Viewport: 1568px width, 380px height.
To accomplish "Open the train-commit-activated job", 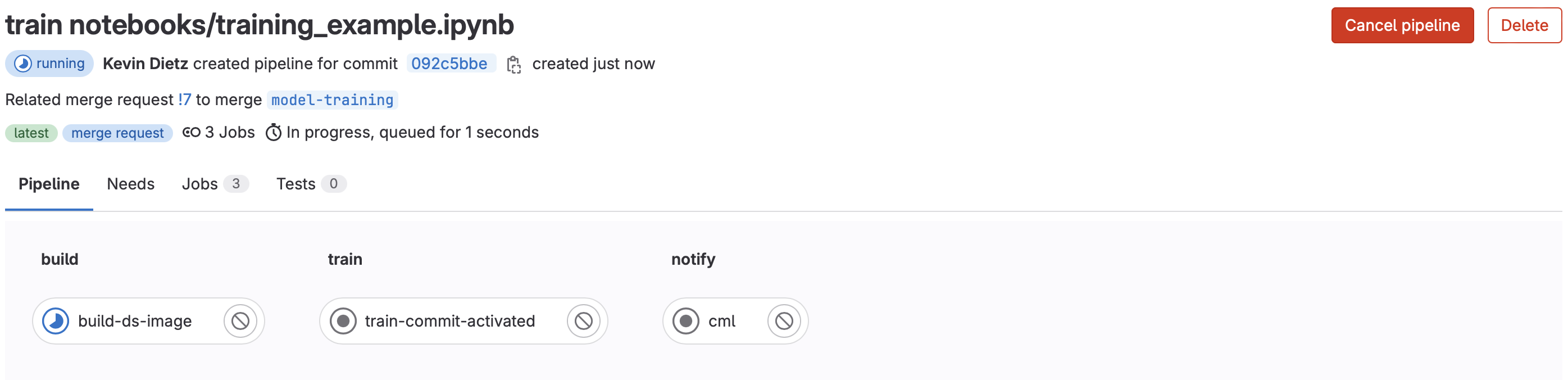I will tap(449, 321).
